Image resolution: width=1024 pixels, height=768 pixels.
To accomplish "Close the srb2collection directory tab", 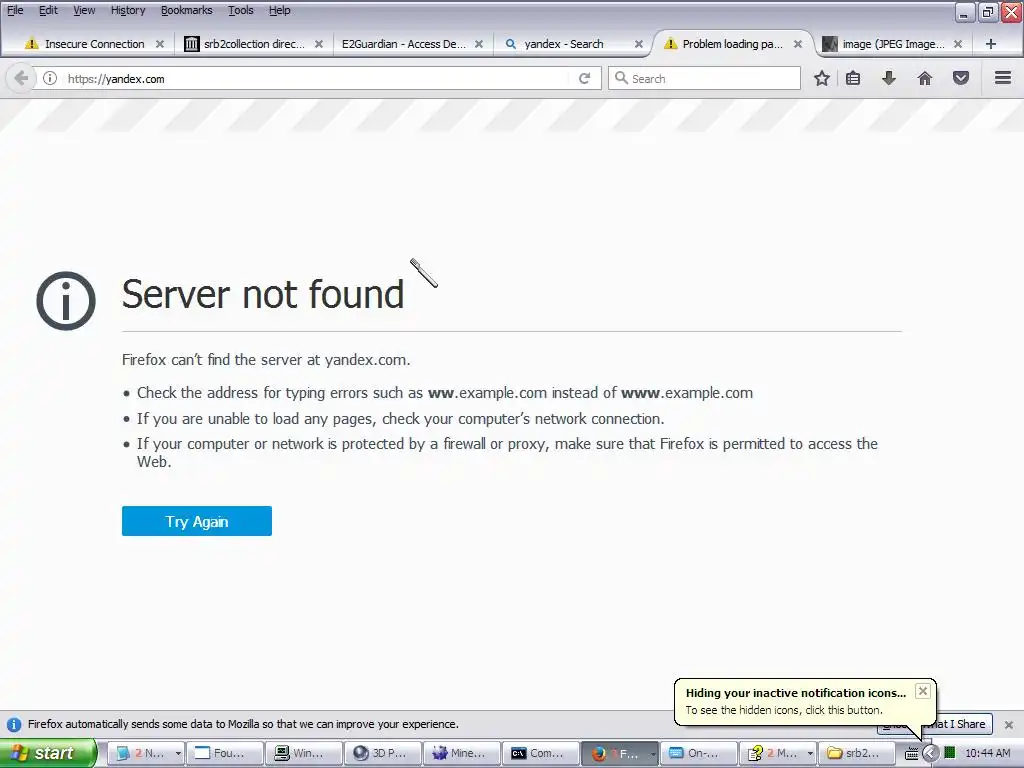I will [x=319, y=44].
